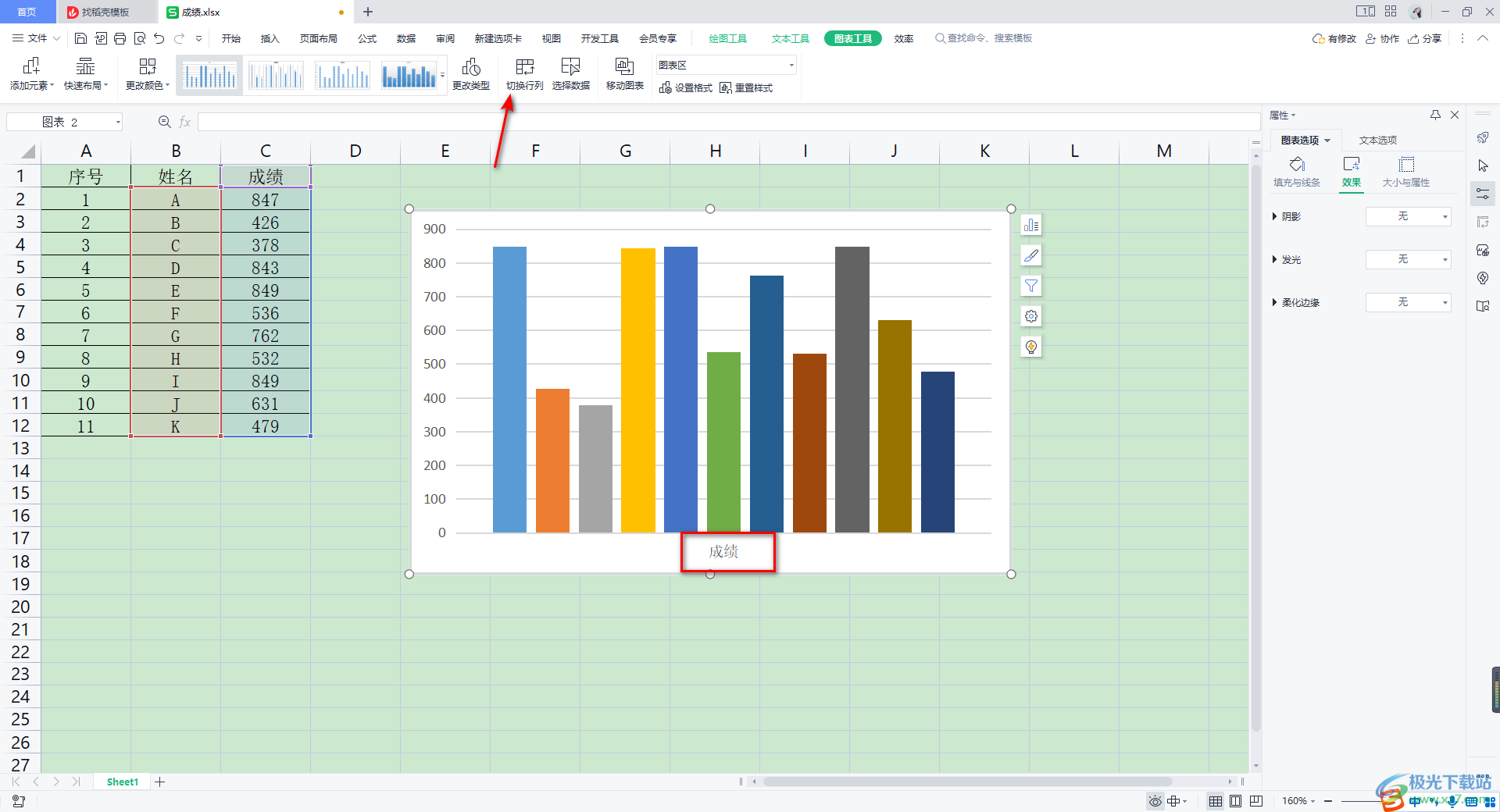Viewport: 1500px width, 812px height.
Task: Click the Print icon in quick access toolbar
Action: [120, 38]
